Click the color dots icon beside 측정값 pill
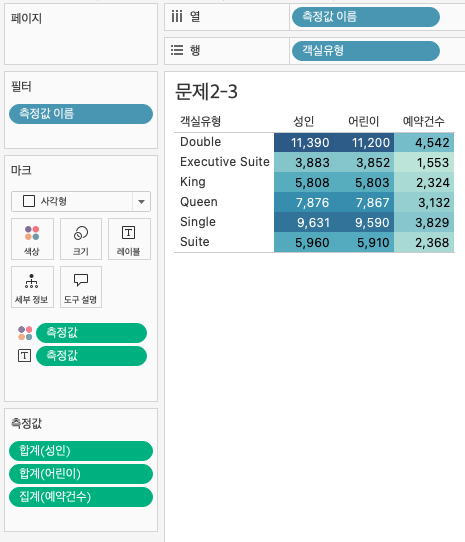The height and width of the screenshot is (542, 465). pyautogui.click(x=25, y=333)
